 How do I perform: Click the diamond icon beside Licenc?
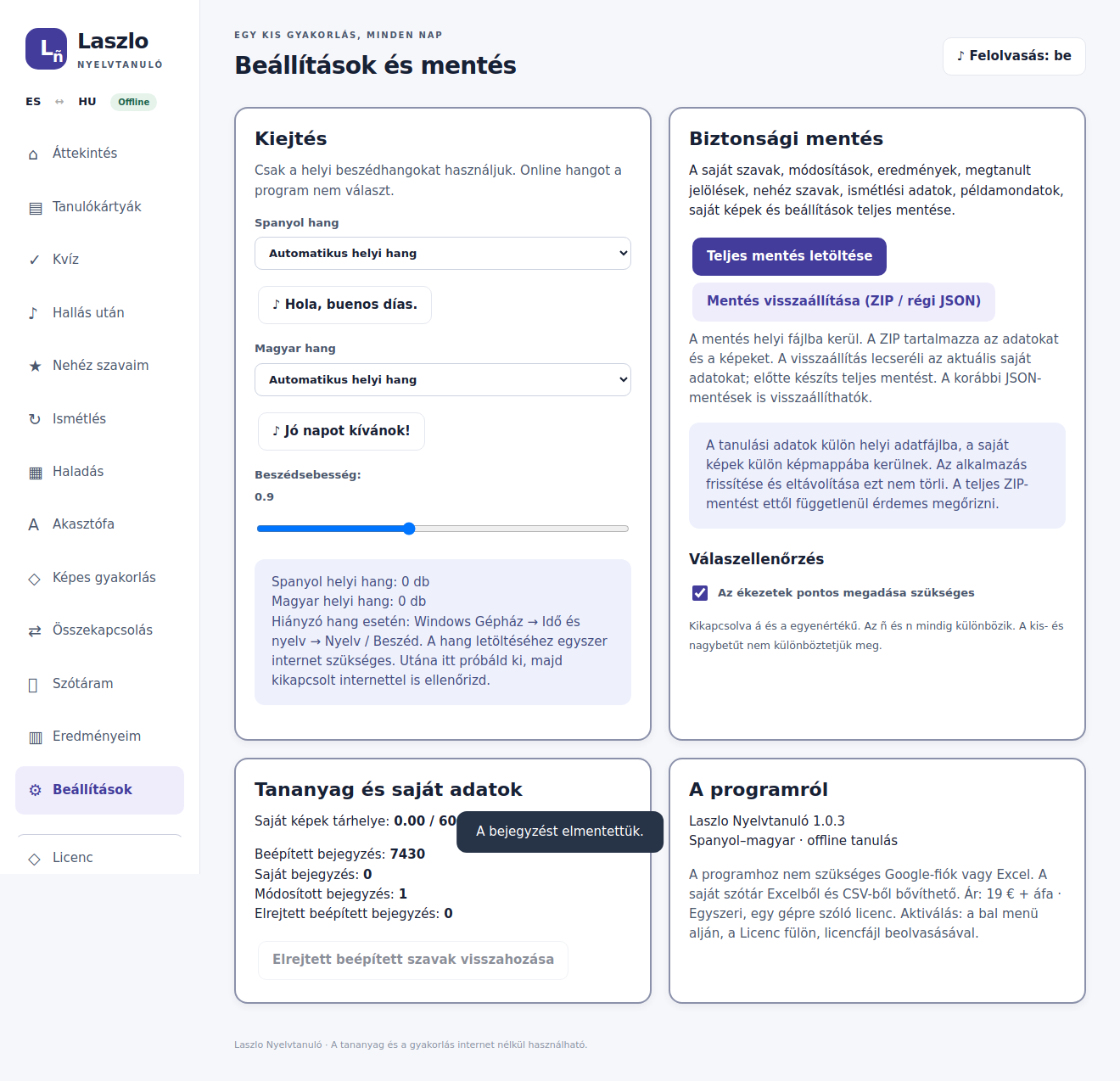[35, 859]
